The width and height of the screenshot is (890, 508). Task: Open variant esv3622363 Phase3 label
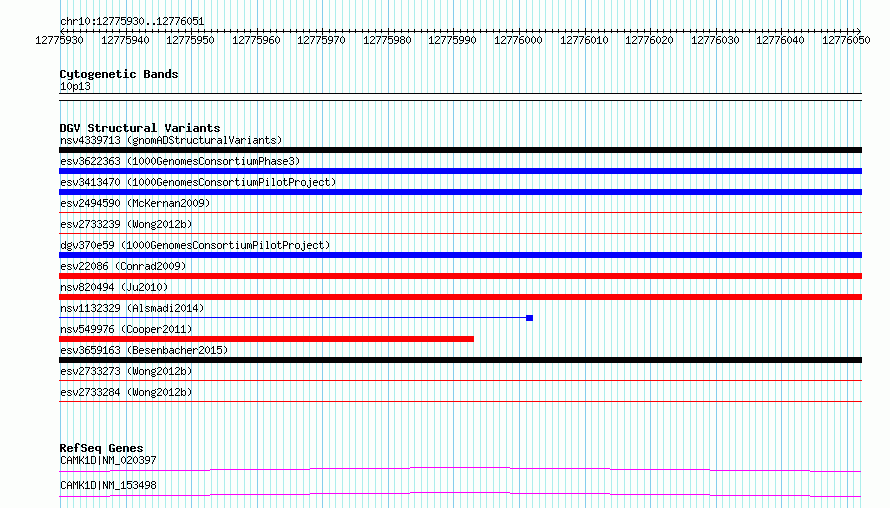[x=180, y=161]
